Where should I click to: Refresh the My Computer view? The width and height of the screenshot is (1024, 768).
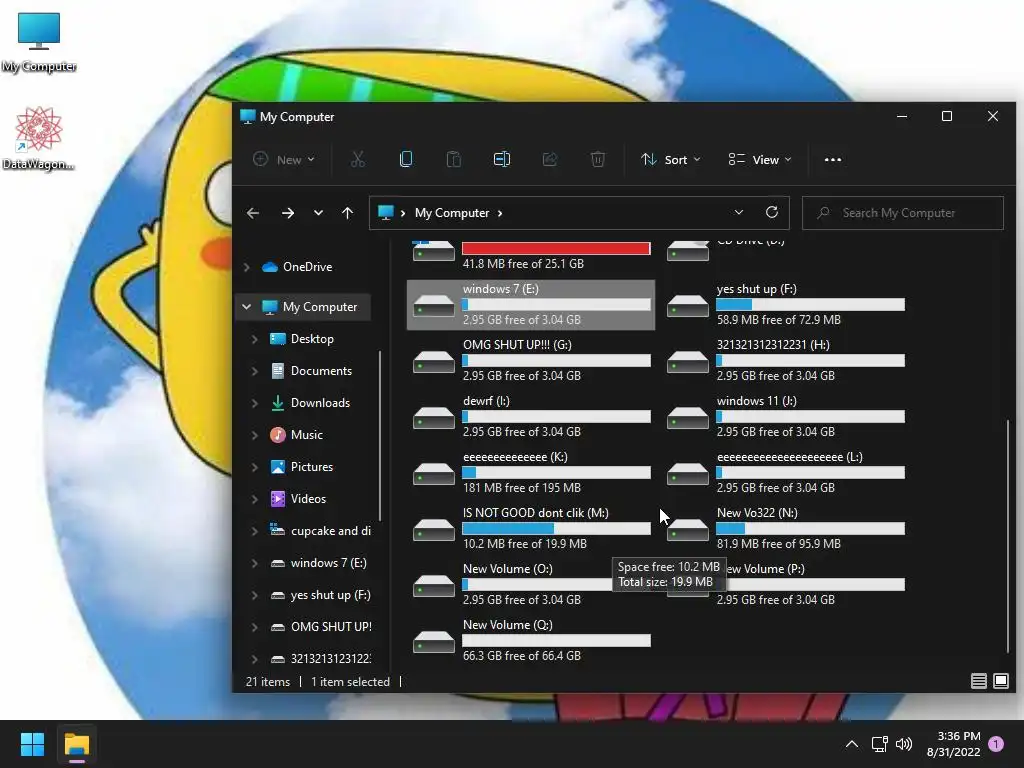771,212
